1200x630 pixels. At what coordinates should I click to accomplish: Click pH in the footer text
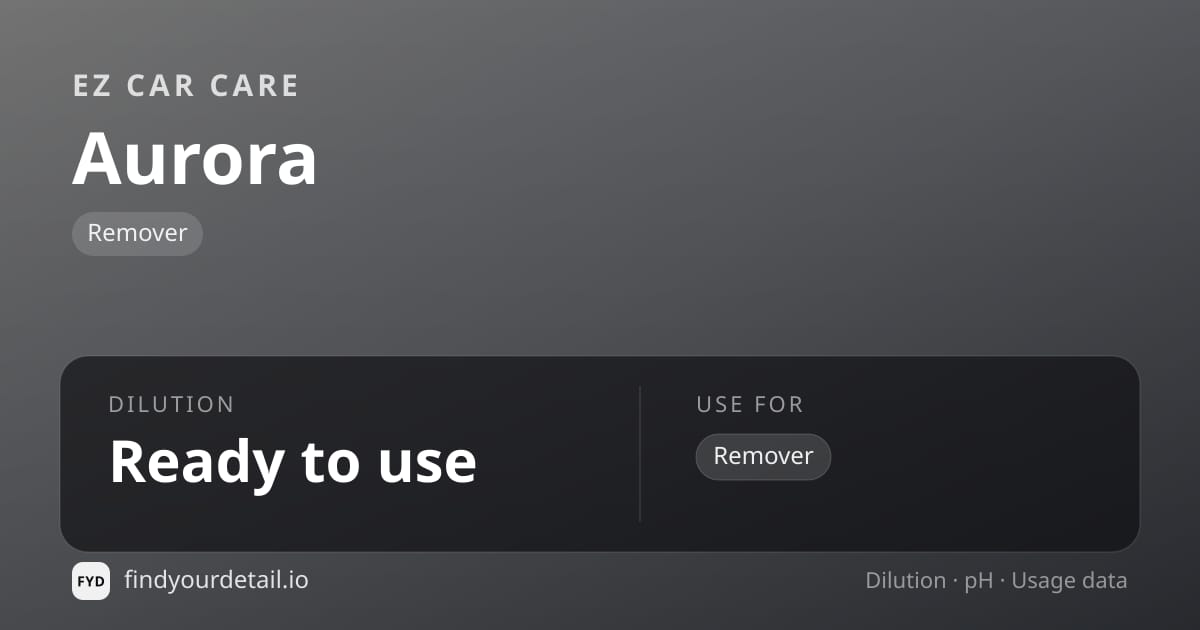click(x=978, y=581)
